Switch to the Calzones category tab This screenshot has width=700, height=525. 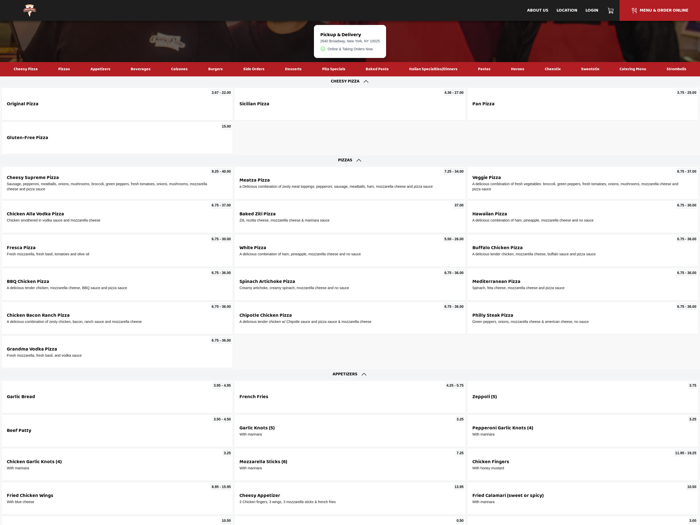[179, 69]
